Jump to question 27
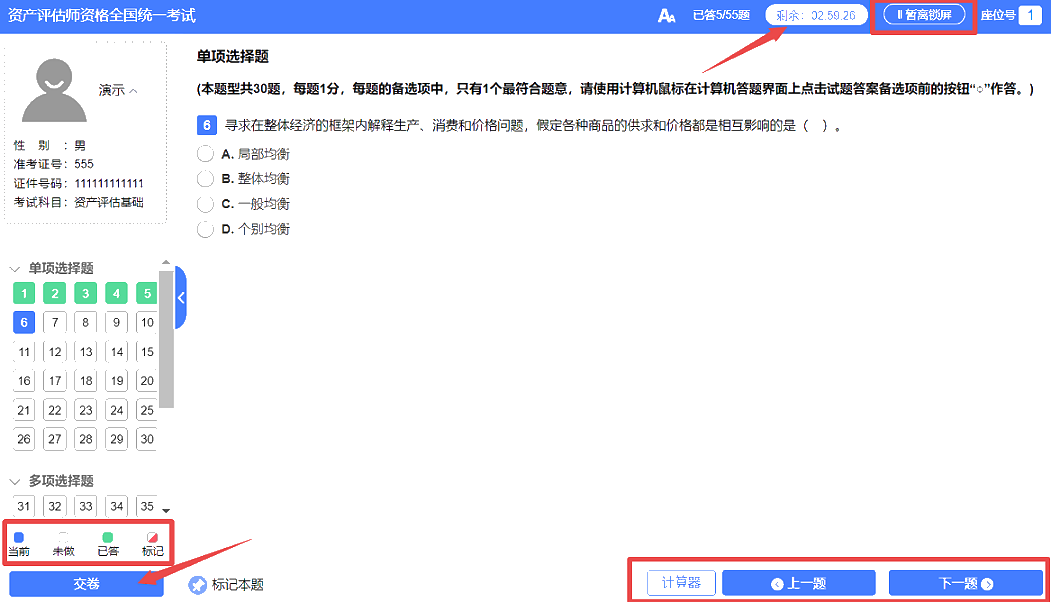This screenshot has width=1051, height=602. click(55, 439)
